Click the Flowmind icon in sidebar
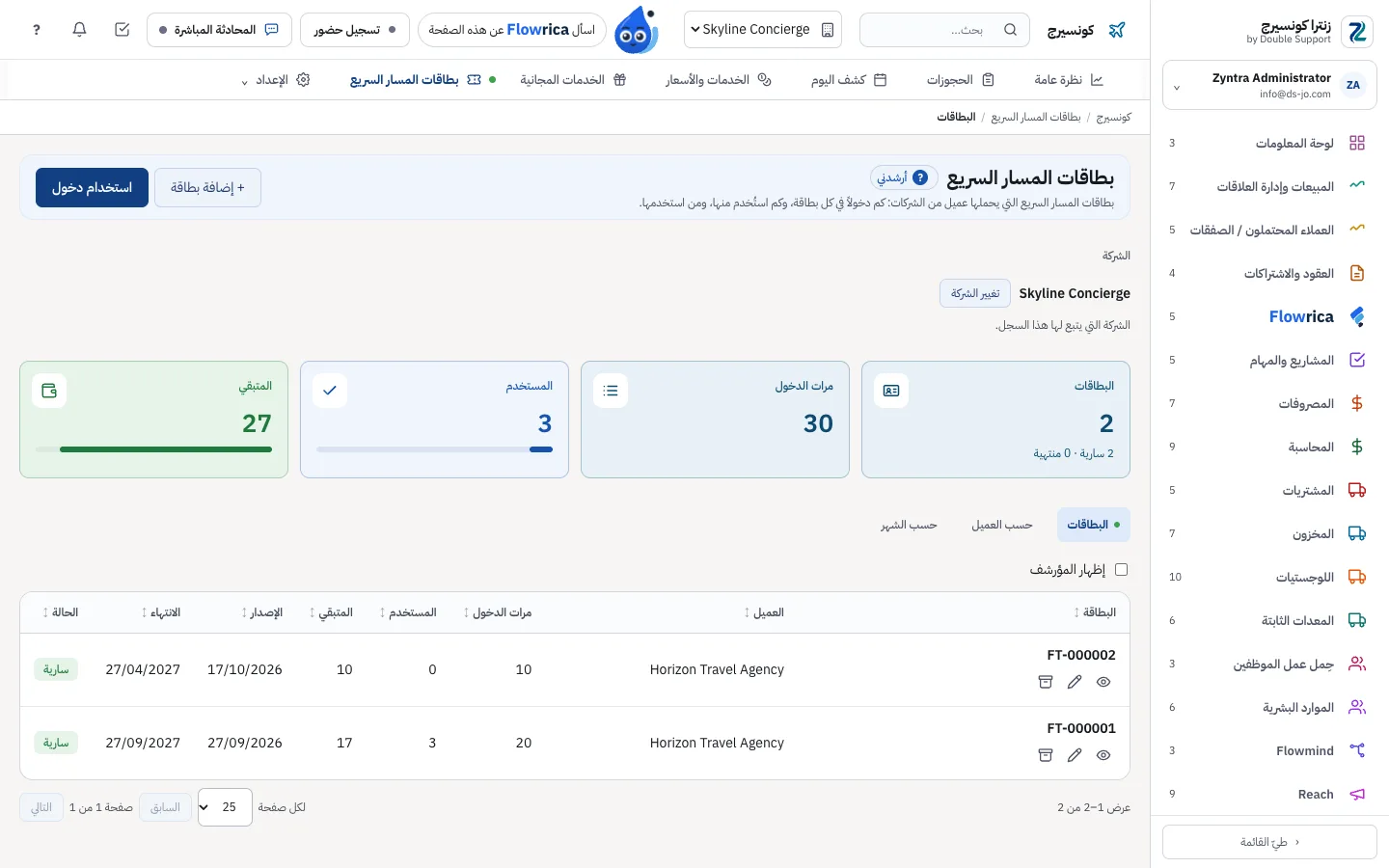 tap(1357, 750)
